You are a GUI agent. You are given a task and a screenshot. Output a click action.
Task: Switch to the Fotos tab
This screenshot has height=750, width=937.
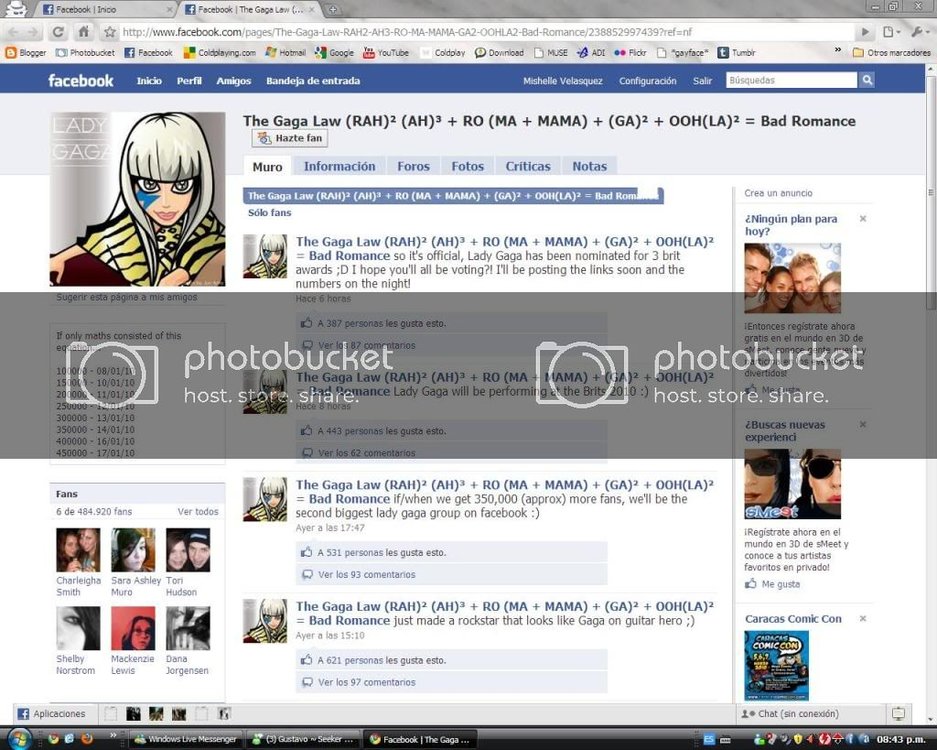coord(467,166)
